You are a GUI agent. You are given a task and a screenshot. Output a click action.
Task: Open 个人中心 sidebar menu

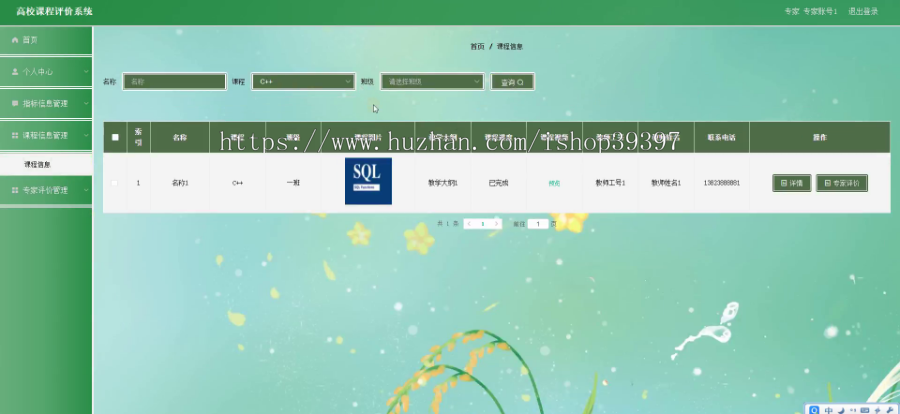(x=46, y=72)
